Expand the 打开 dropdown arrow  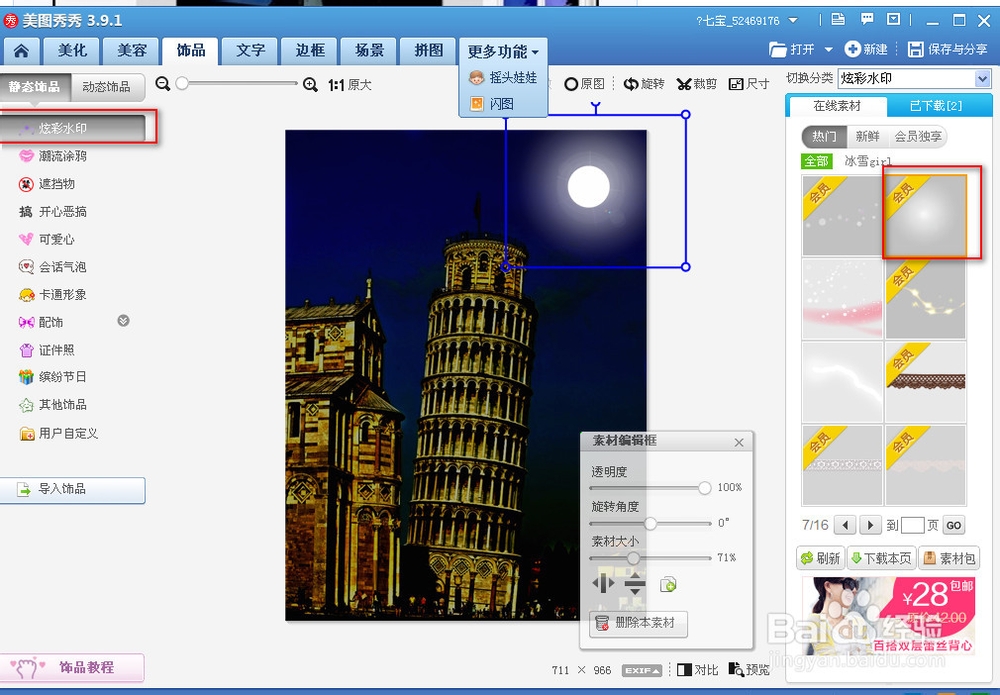[828, 49]
